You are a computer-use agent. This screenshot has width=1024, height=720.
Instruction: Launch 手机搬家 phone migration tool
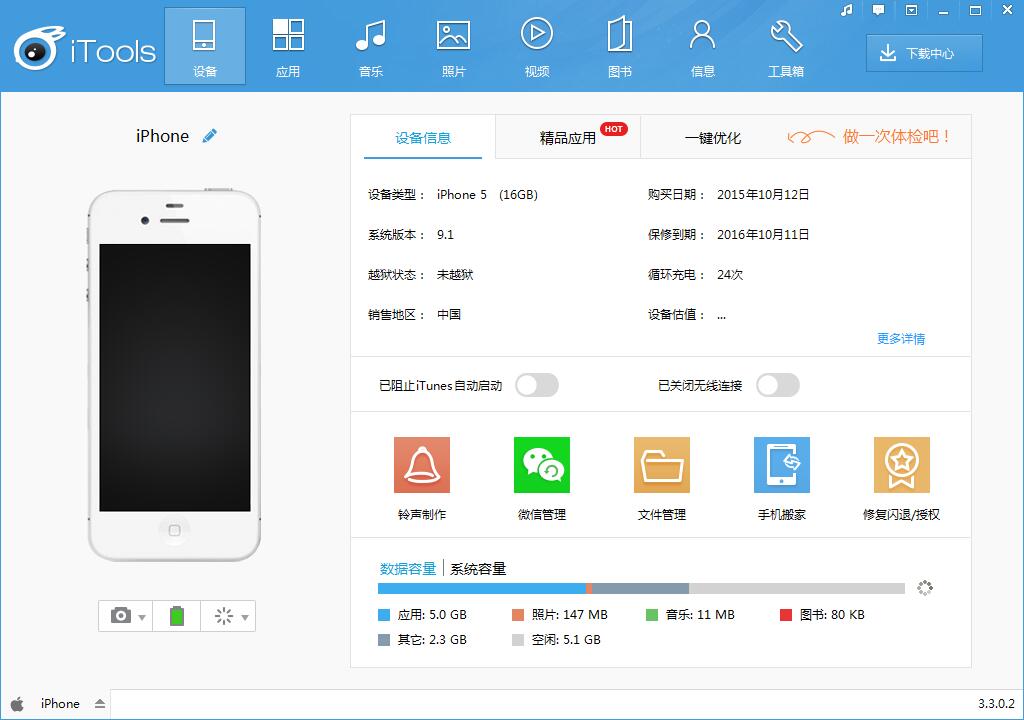click(781, 466)
